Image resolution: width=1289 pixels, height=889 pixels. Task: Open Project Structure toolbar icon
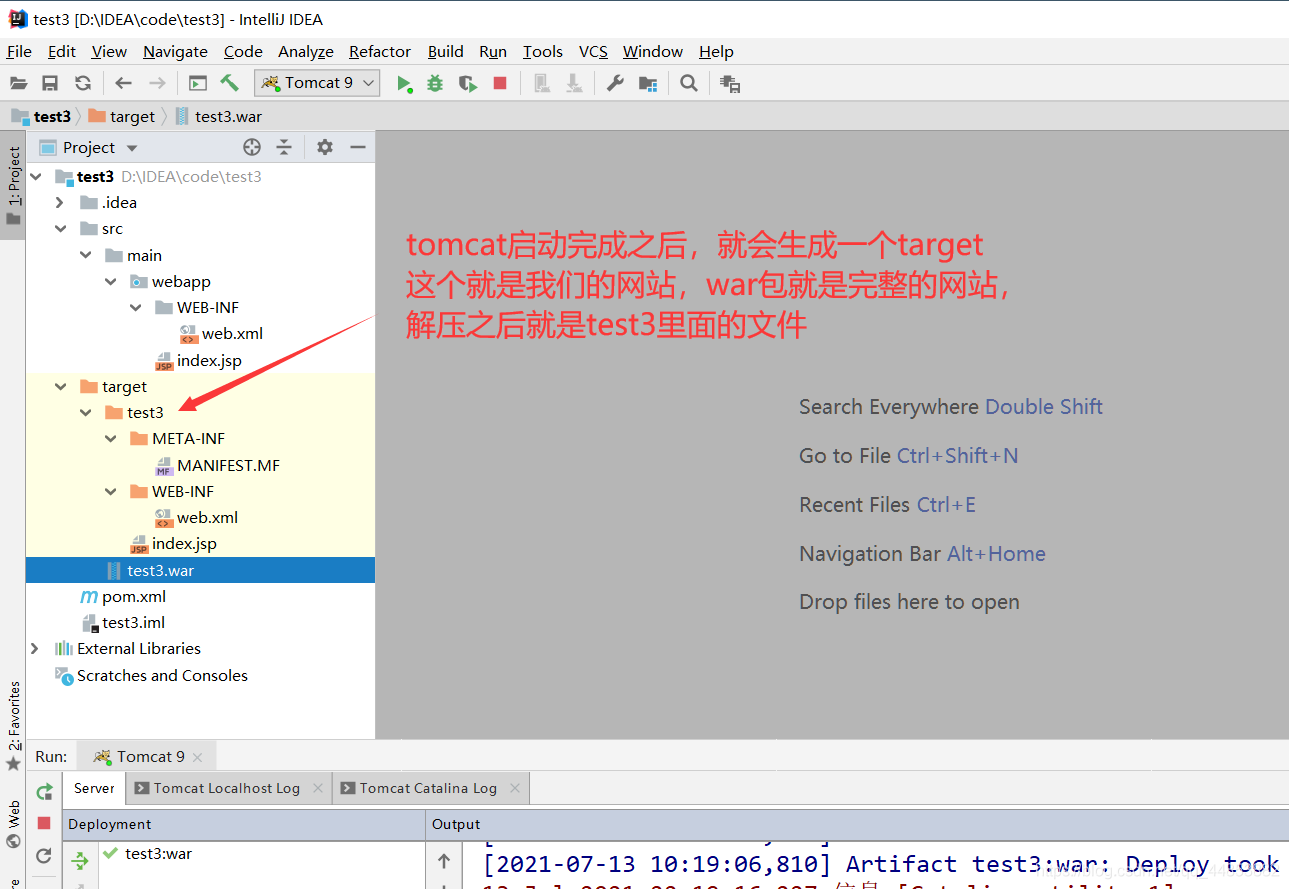tap(648, 83)
